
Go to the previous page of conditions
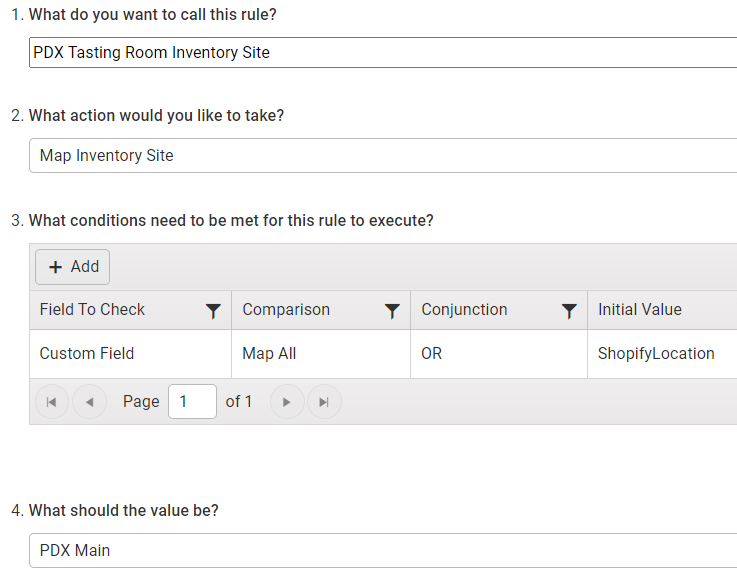(89, 402)
